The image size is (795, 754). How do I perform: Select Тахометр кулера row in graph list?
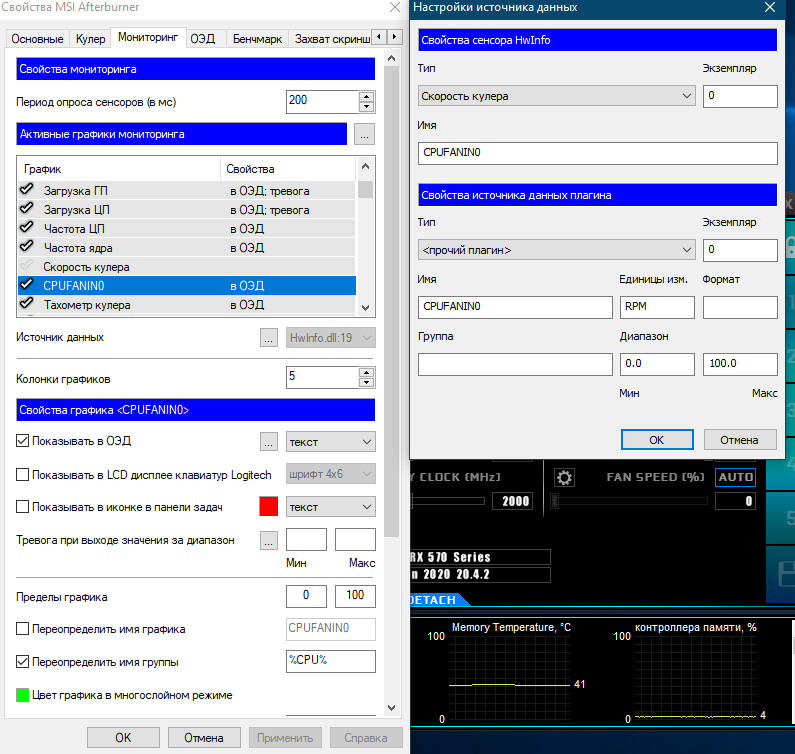(x=187, y=305)
